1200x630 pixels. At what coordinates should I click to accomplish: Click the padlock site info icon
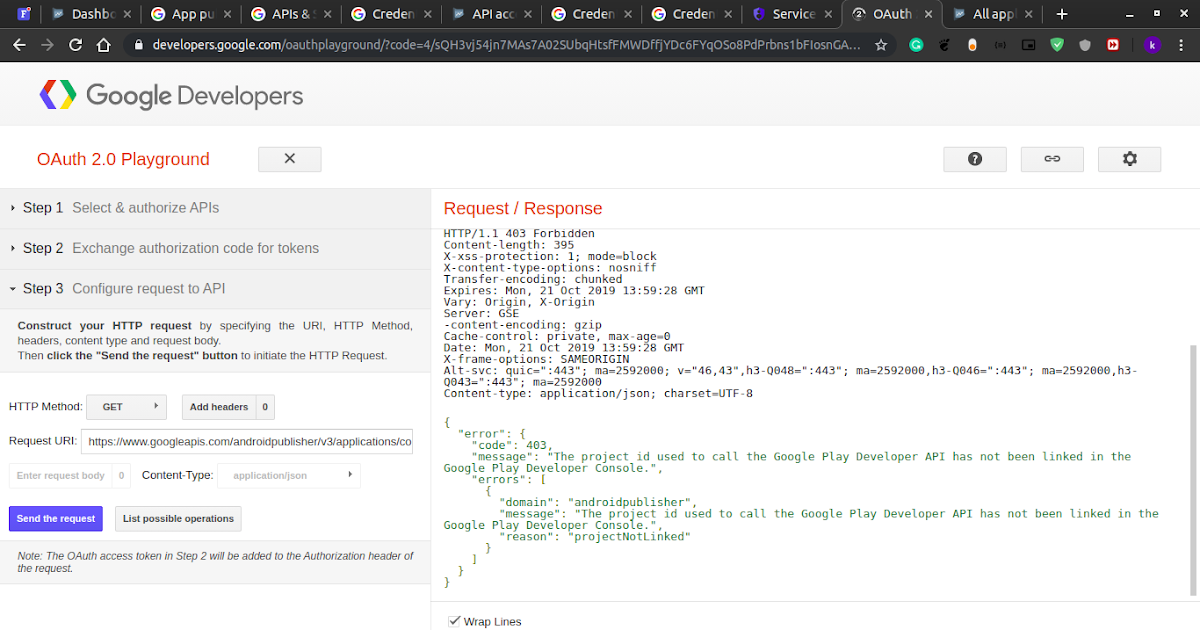tap(139, 45)
